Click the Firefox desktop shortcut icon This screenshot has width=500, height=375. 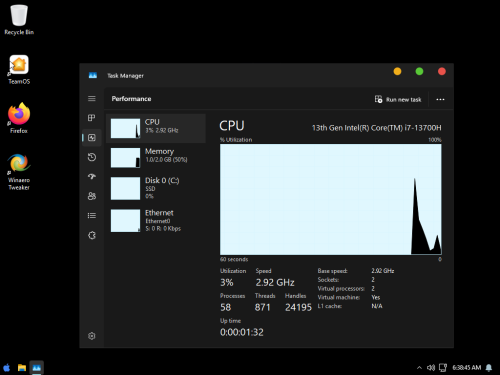click(19, 118)
